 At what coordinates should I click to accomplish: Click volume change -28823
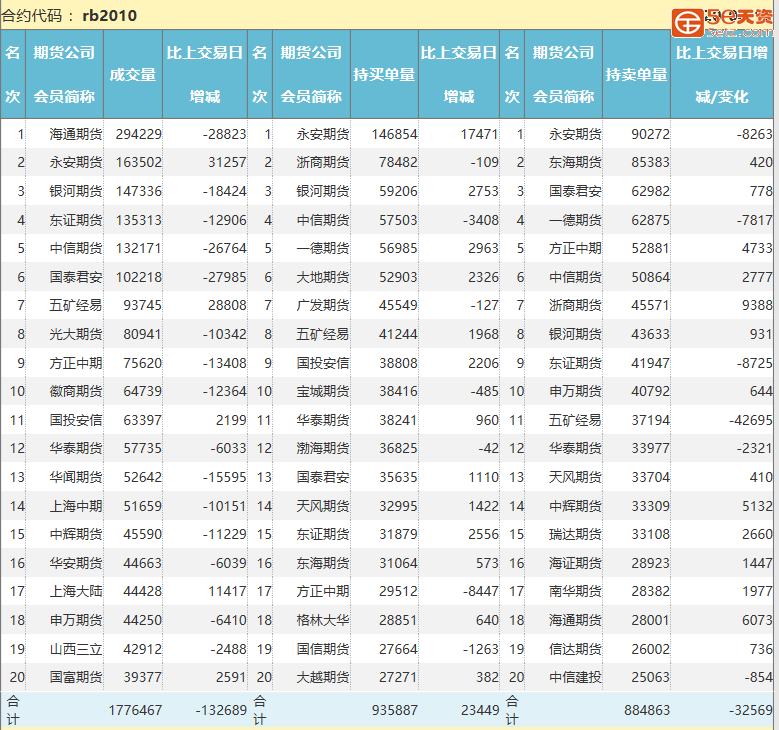click(225, 134)
